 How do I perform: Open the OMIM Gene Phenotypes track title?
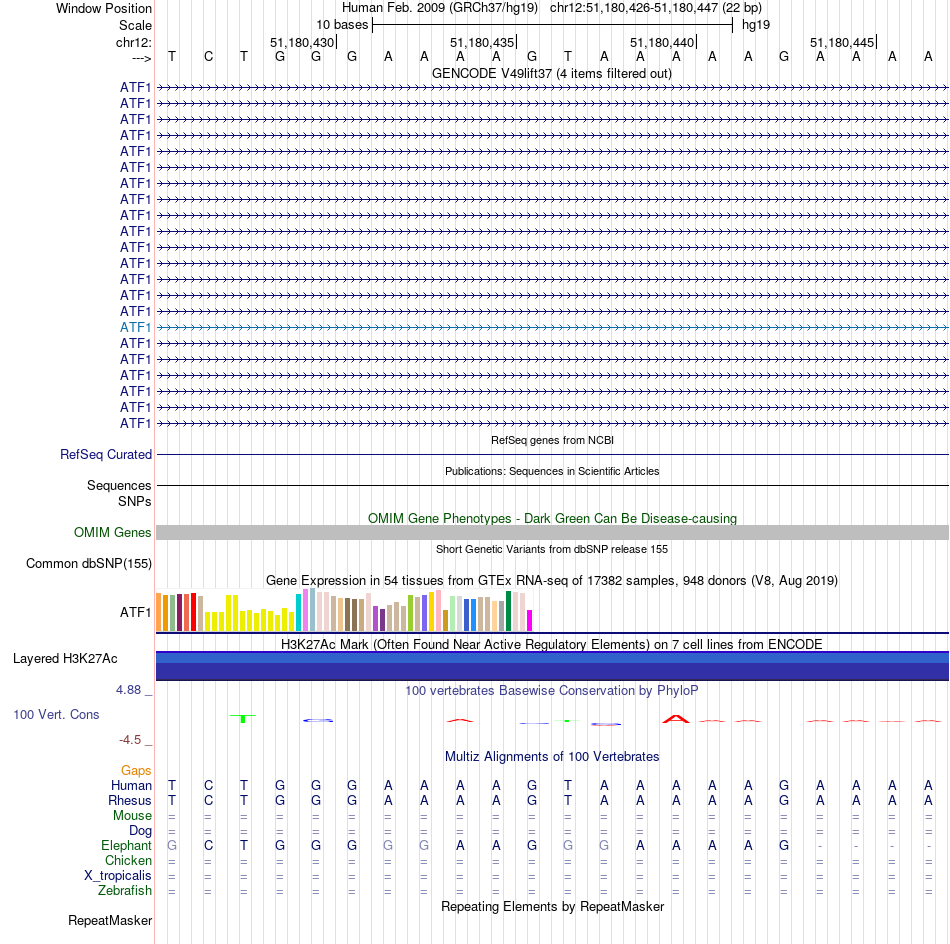553,519
